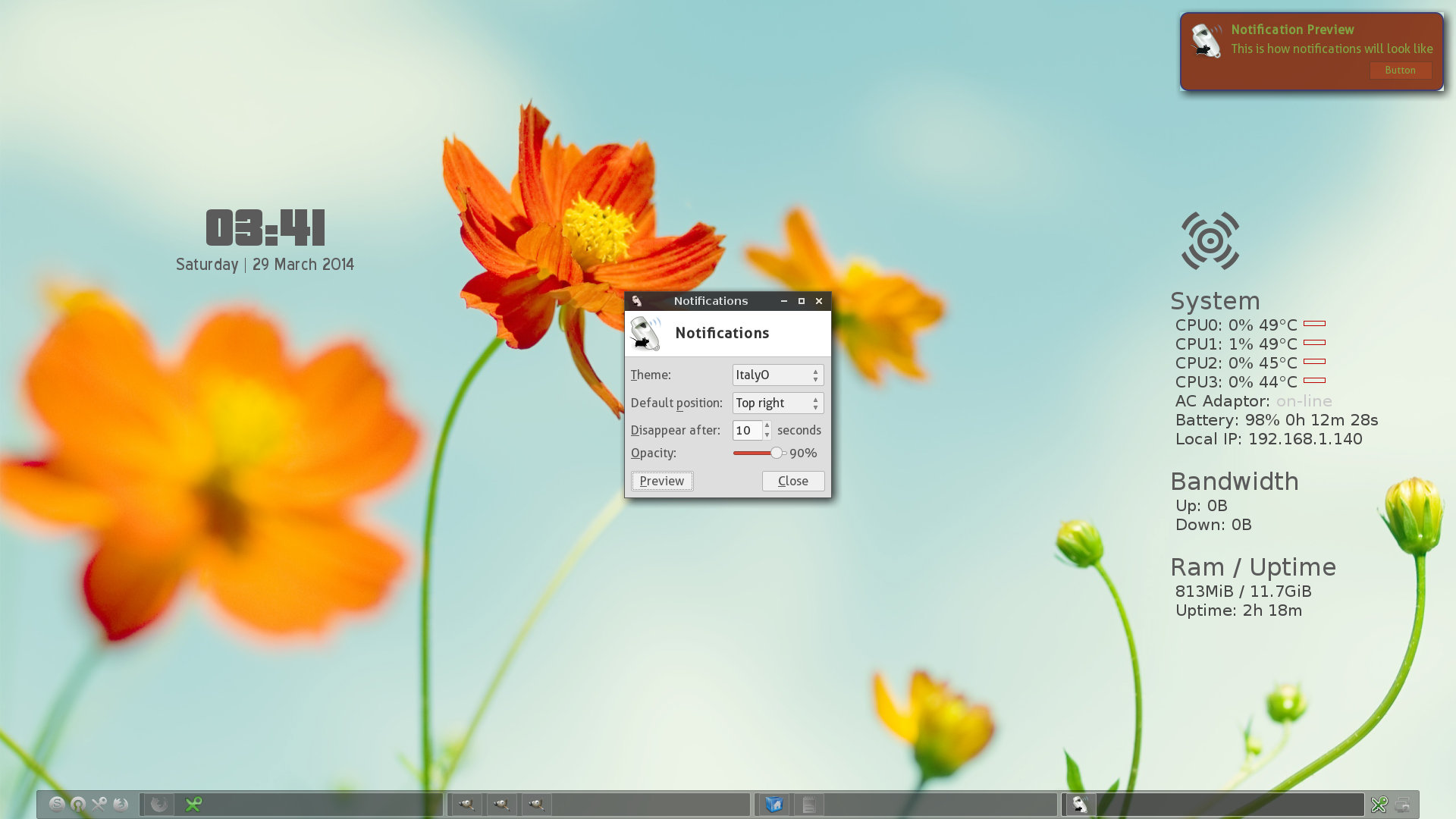The image size is (1456, 819).
Task: Select the Notifications window taskbar entry
Action: pos(1080,805)
